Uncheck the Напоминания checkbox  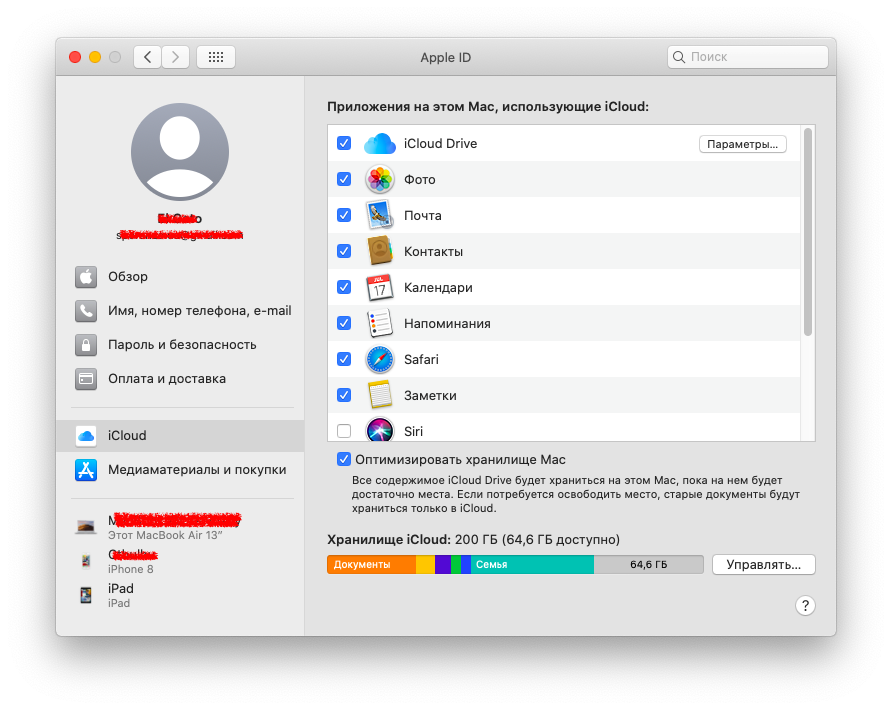344,323
